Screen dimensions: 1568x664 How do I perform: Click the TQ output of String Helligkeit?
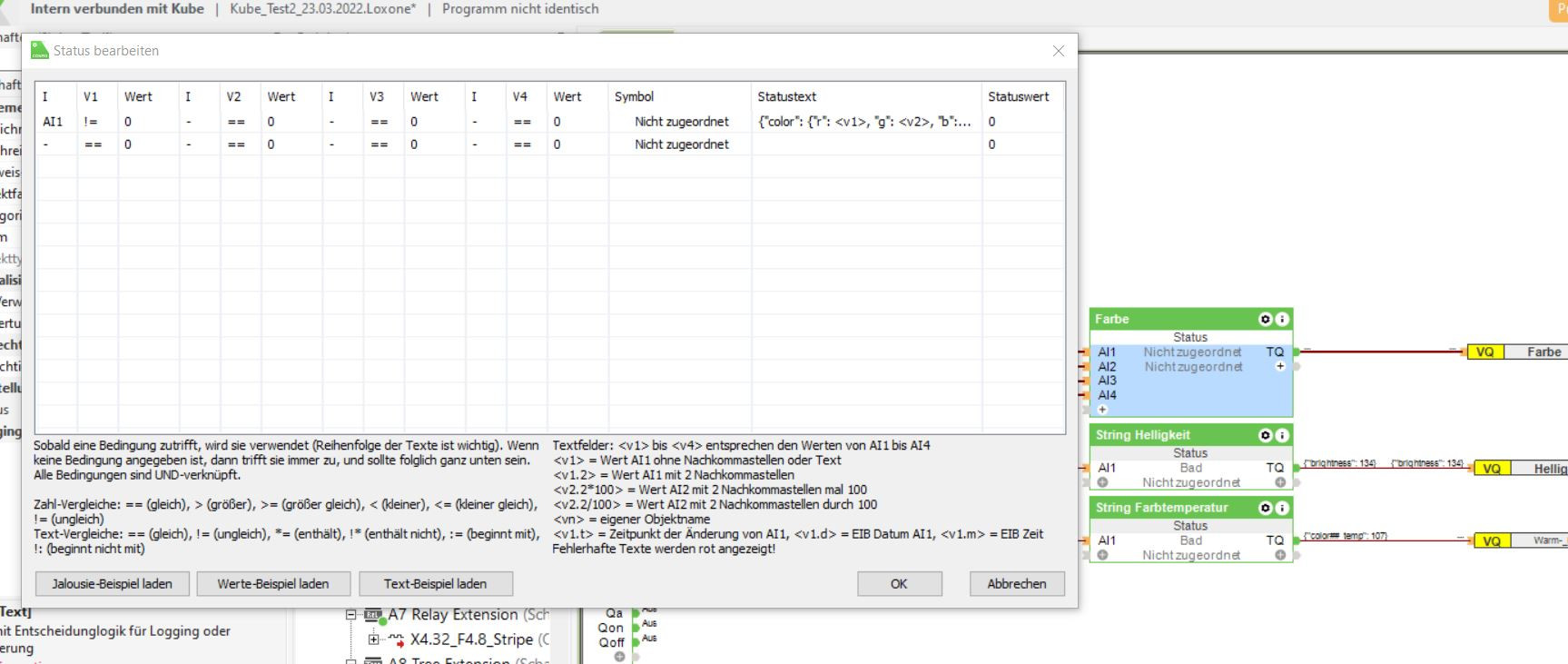coord(1275,468)
